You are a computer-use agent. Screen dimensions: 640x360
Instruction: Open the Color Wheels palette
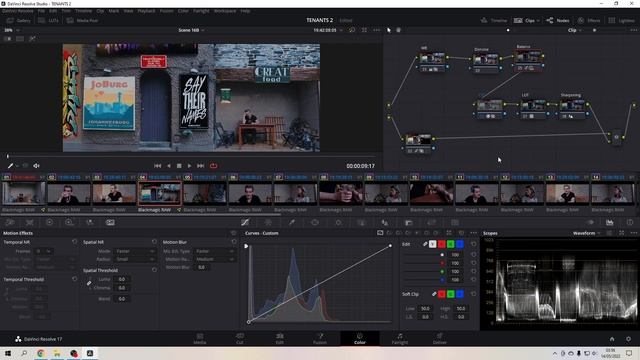(49, 222)
